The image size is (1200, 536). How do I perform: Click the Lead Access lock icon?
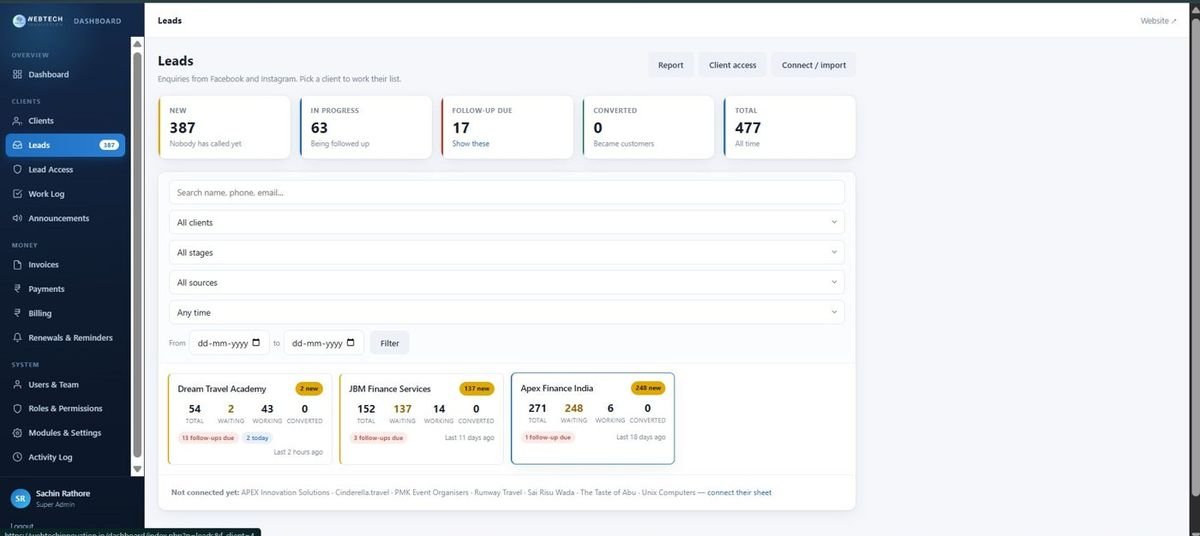tap(17, 170)
